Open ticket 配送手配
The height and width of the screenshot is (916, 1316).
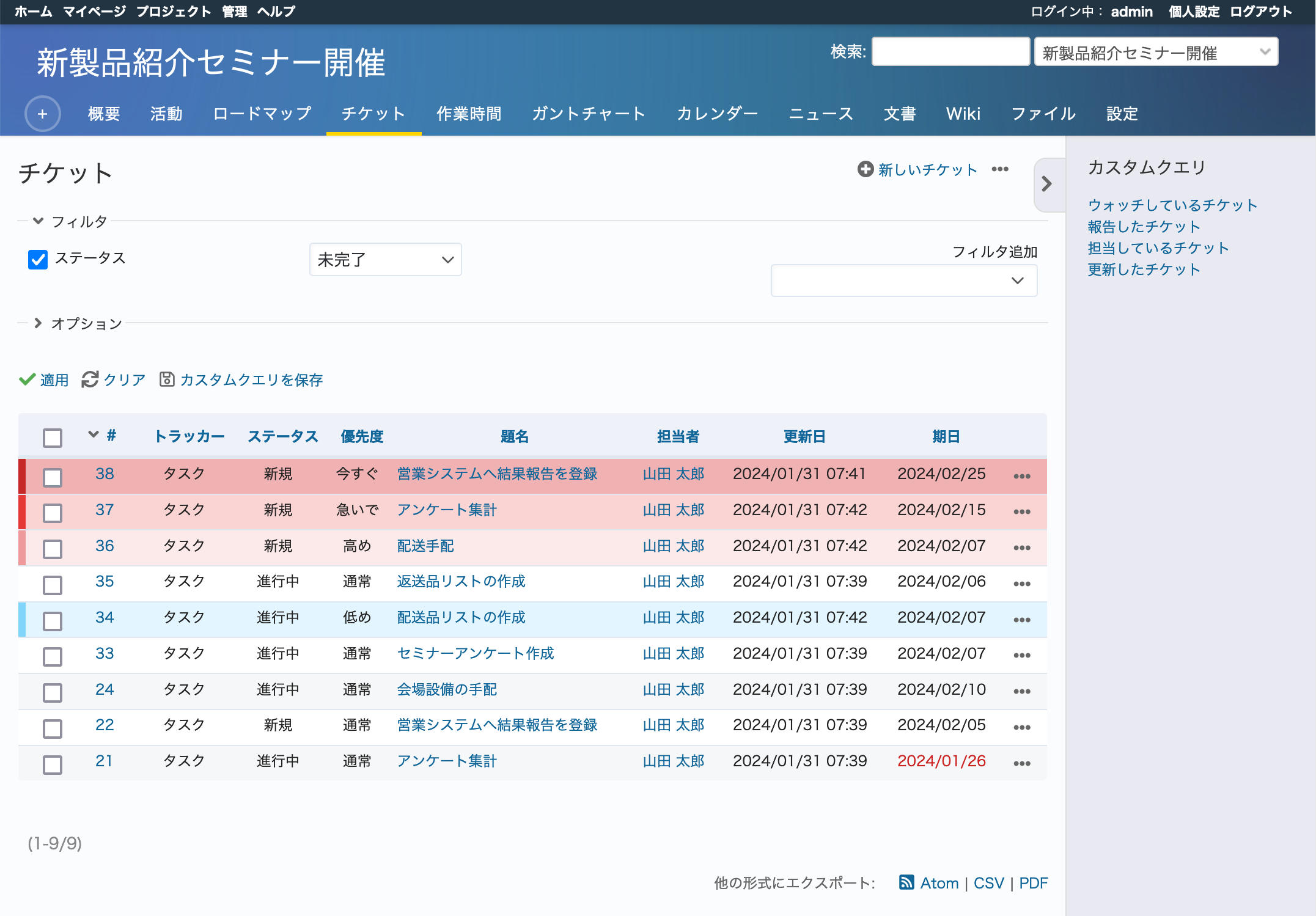coord(425,546)
